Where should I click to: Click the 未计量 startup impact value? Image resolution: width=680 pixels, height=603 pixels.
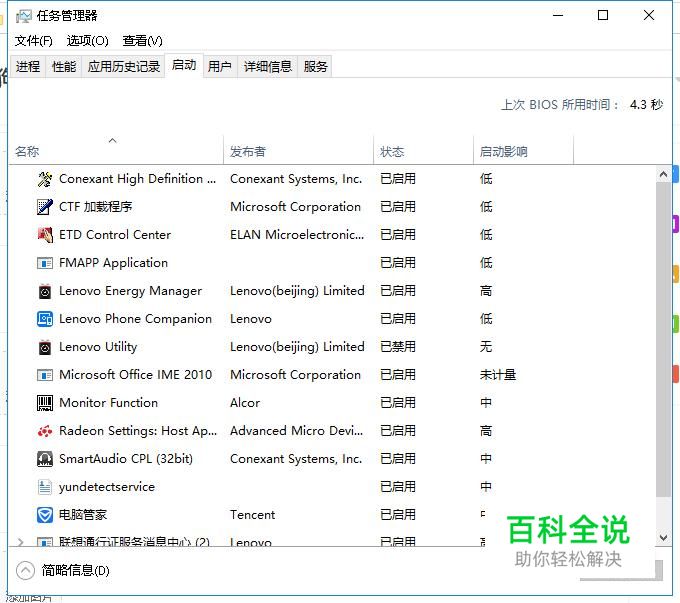[498, 375]
